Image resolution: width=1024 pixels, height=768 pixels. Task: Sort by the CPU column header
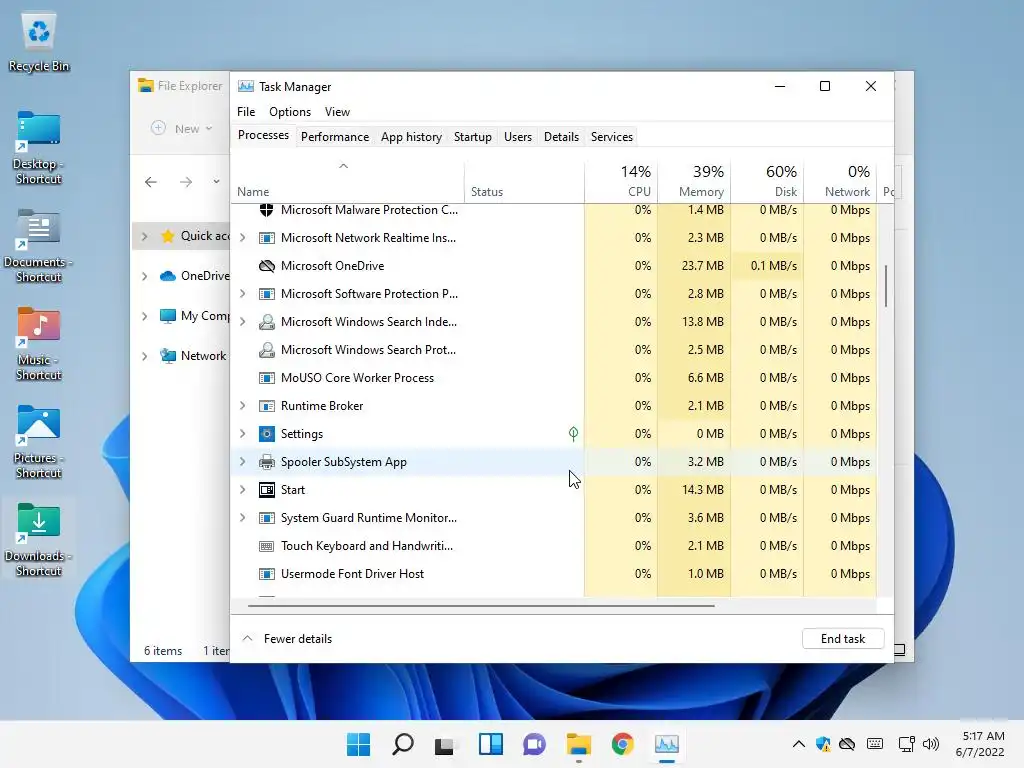pyautogui.click(x=621, y=181)
